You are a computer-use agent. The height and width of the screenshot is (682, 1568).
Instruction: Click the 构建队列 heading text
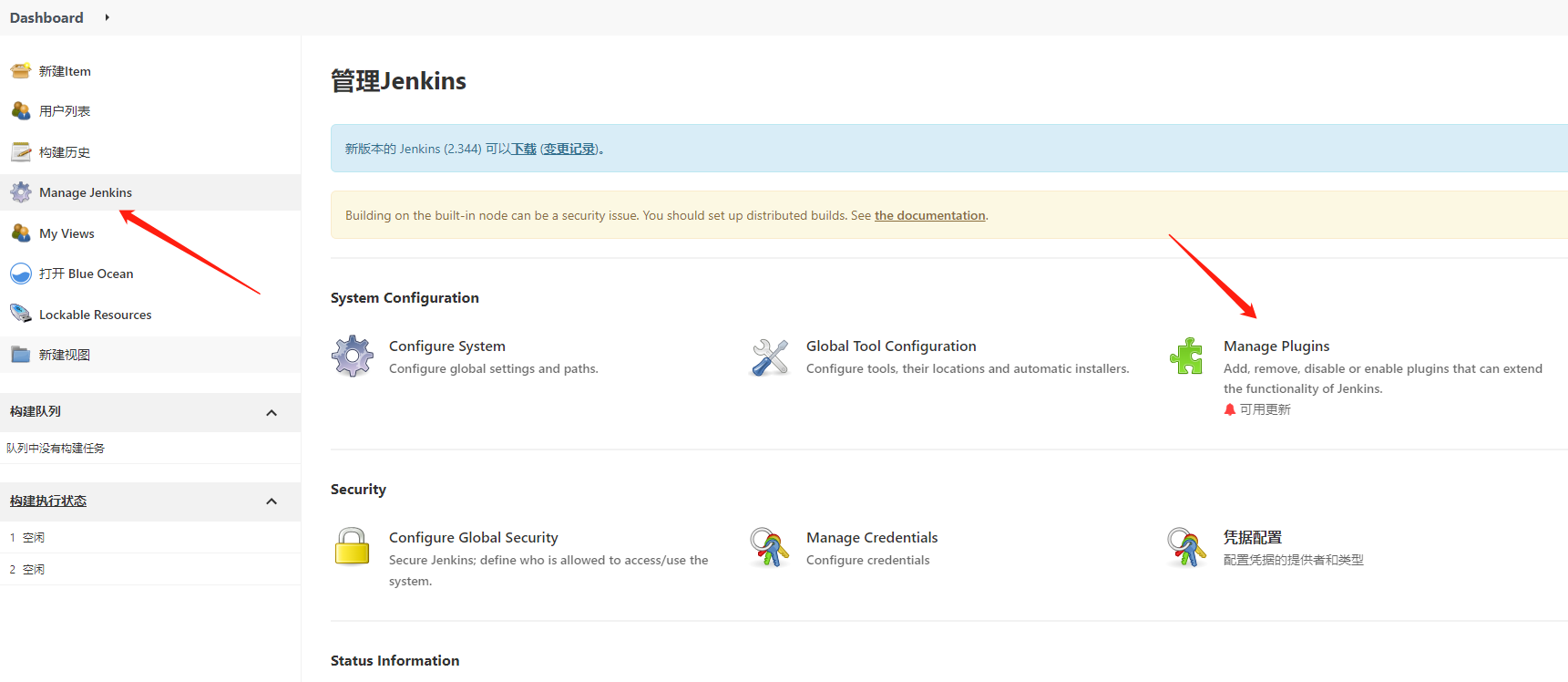[x=36, y=411]
